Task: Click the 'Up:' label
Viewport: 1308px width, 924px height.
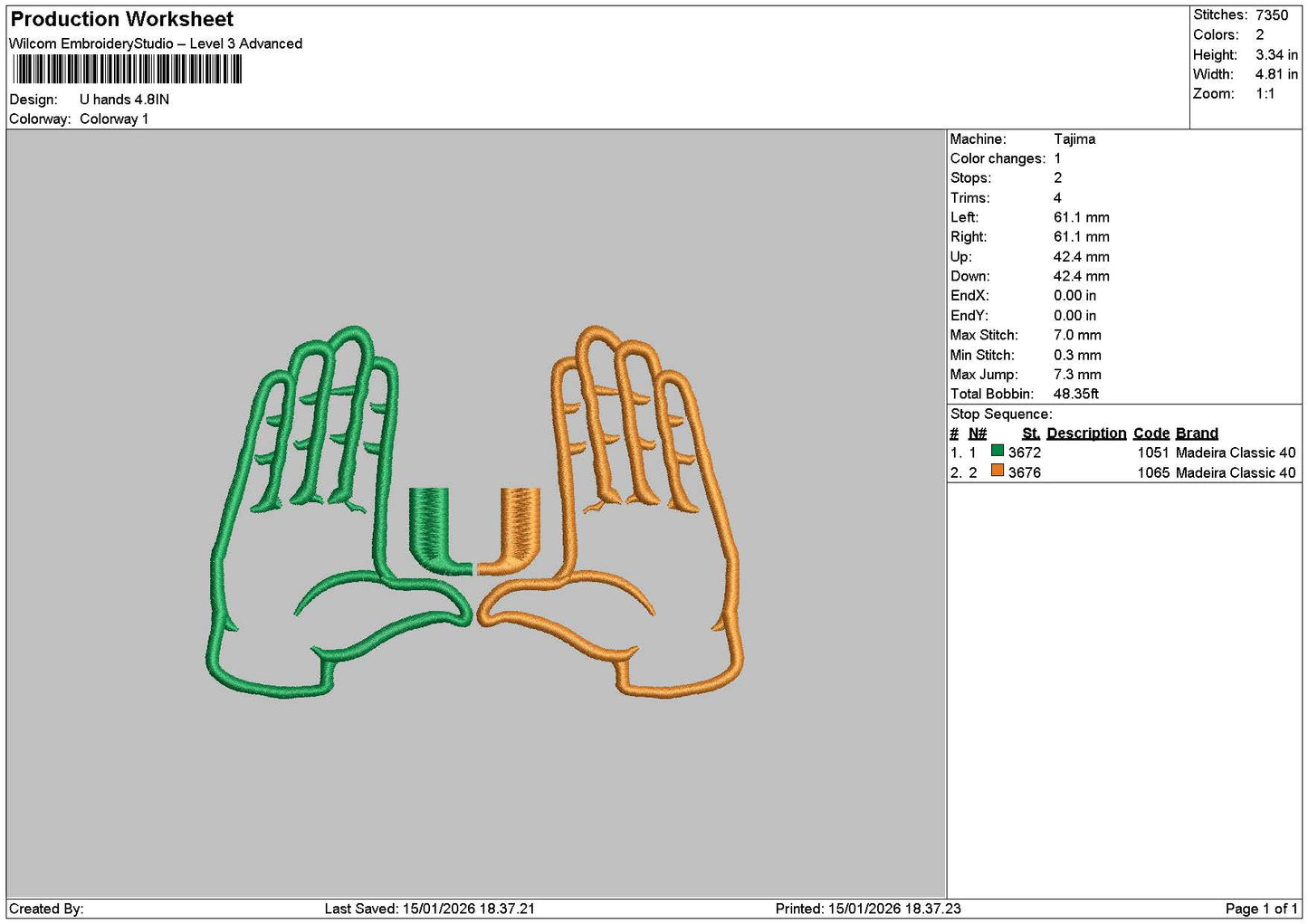Action: 961,257
